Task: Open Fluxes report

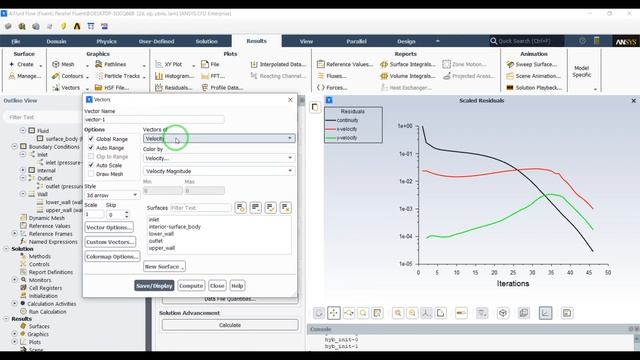Action: 332,76
